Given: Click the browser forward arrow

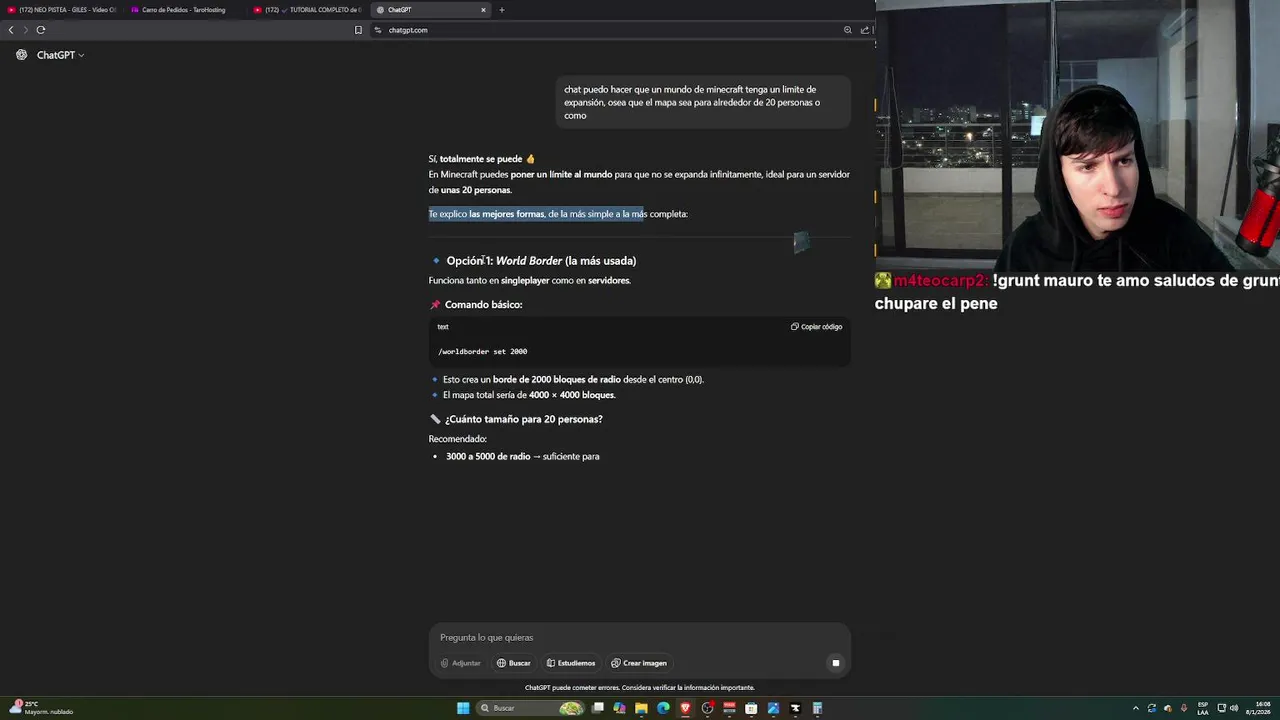Looking at the screenshot, I should click(x=25, y=30).
